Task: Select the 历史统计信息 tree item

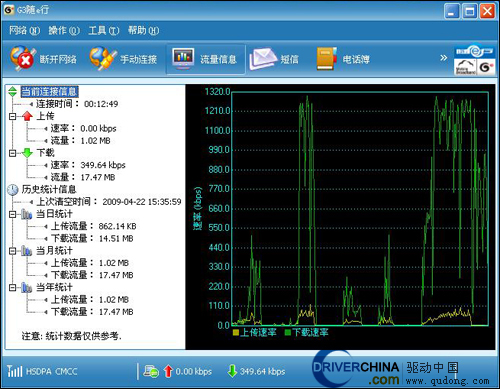Action: tap(49, 189)
